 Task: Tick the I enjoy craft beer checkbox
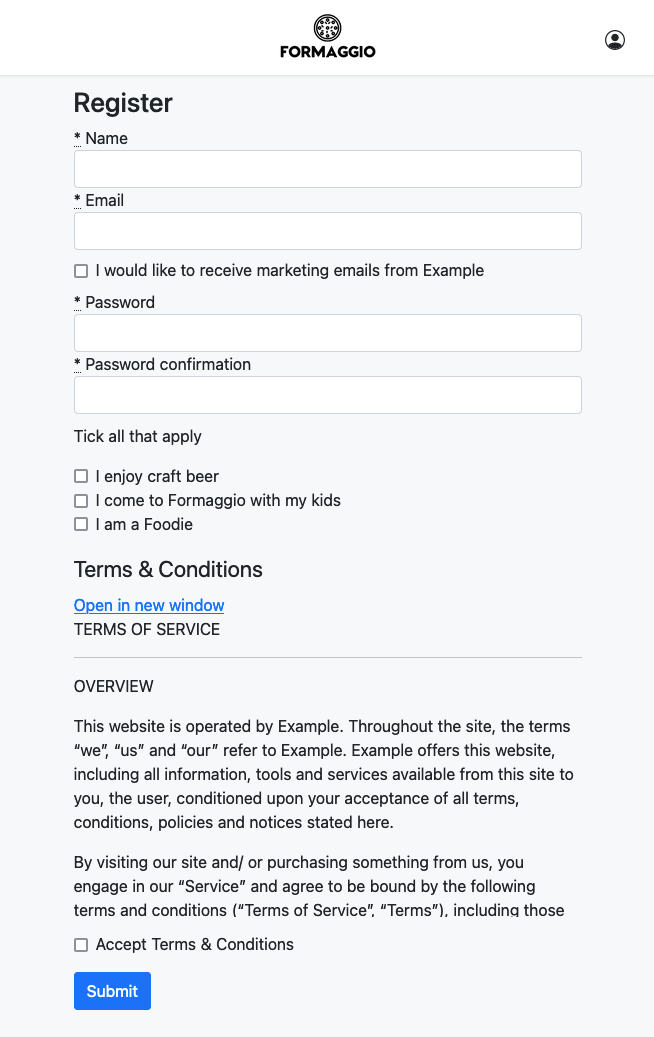81,476
